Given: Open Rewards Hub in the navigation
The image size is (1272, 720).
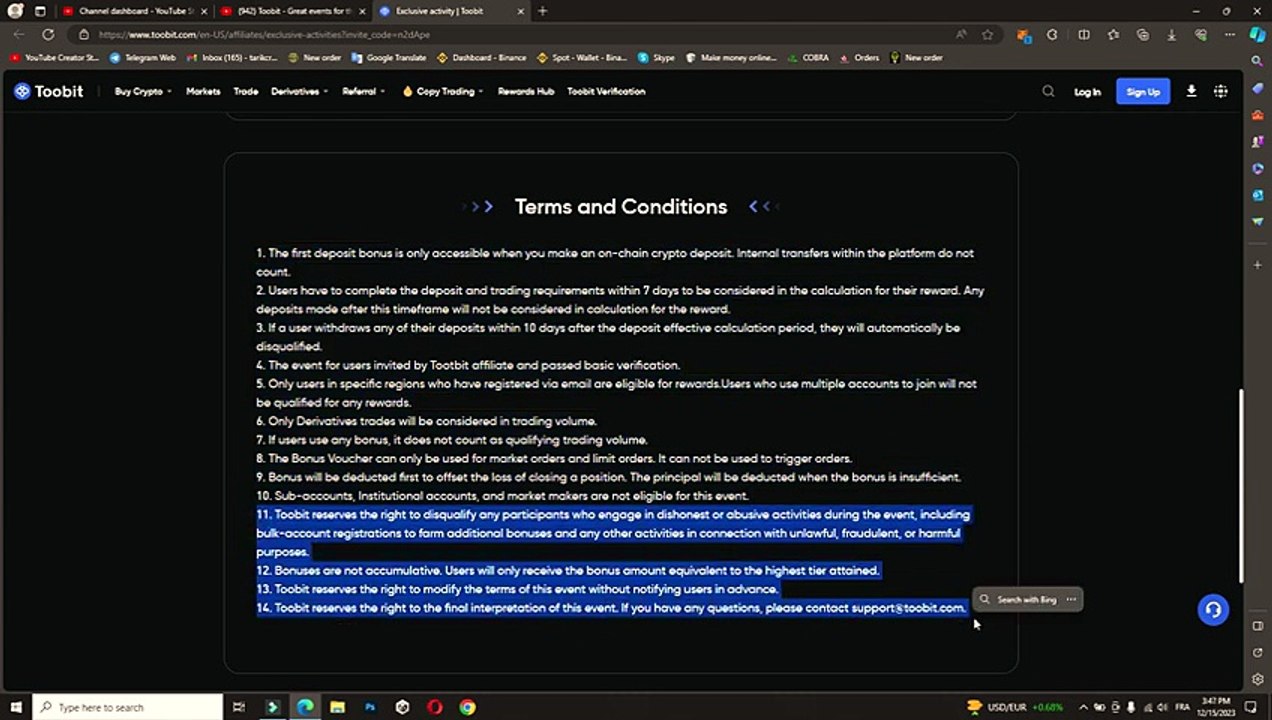Looking at the screenshot, I should pos(526,91).
